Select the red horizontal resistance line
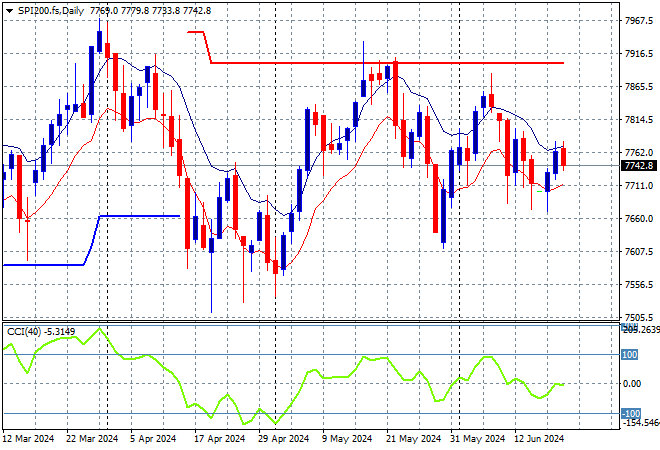Image resolution: width=660 pixels, height=450 pixels. pyautogui.click(x=387, y=63)
